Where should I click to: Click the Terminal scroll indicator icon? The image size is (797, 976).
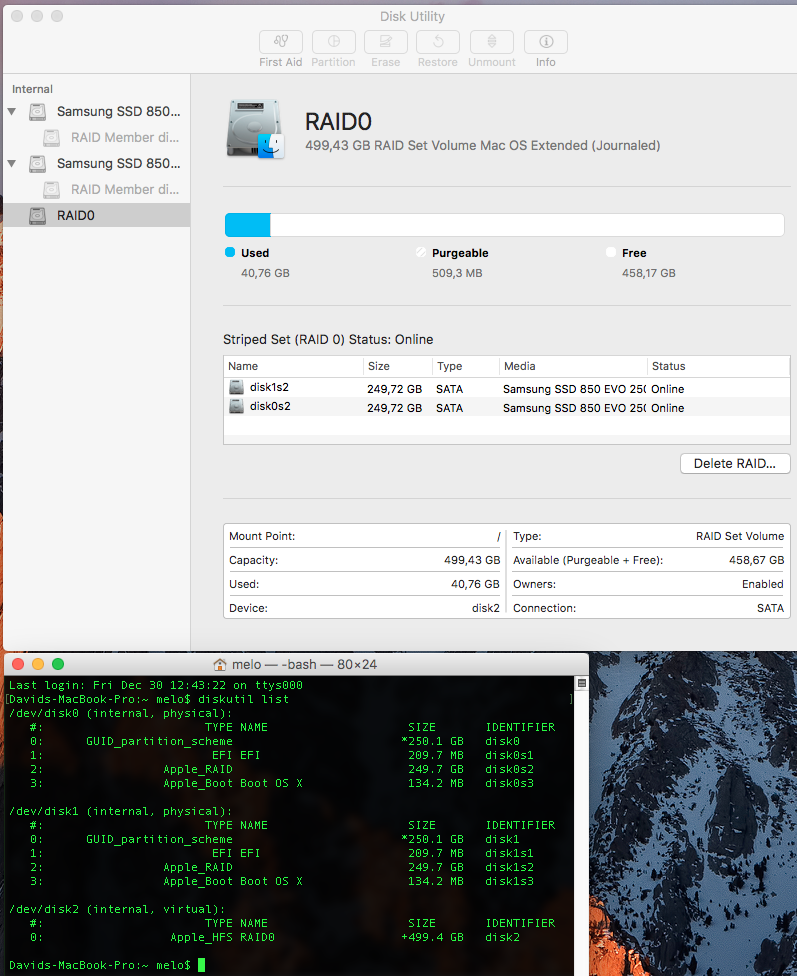tap(582, 683)
